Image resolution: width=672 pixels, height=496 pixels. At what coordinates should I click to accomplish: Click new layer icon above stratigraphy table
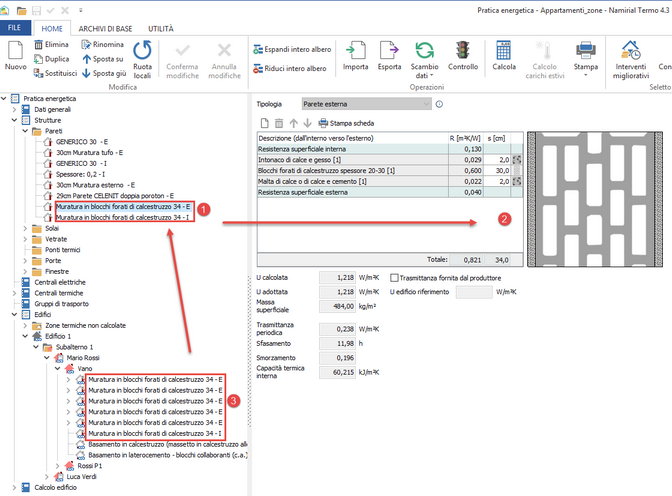[x=265, y=123]
